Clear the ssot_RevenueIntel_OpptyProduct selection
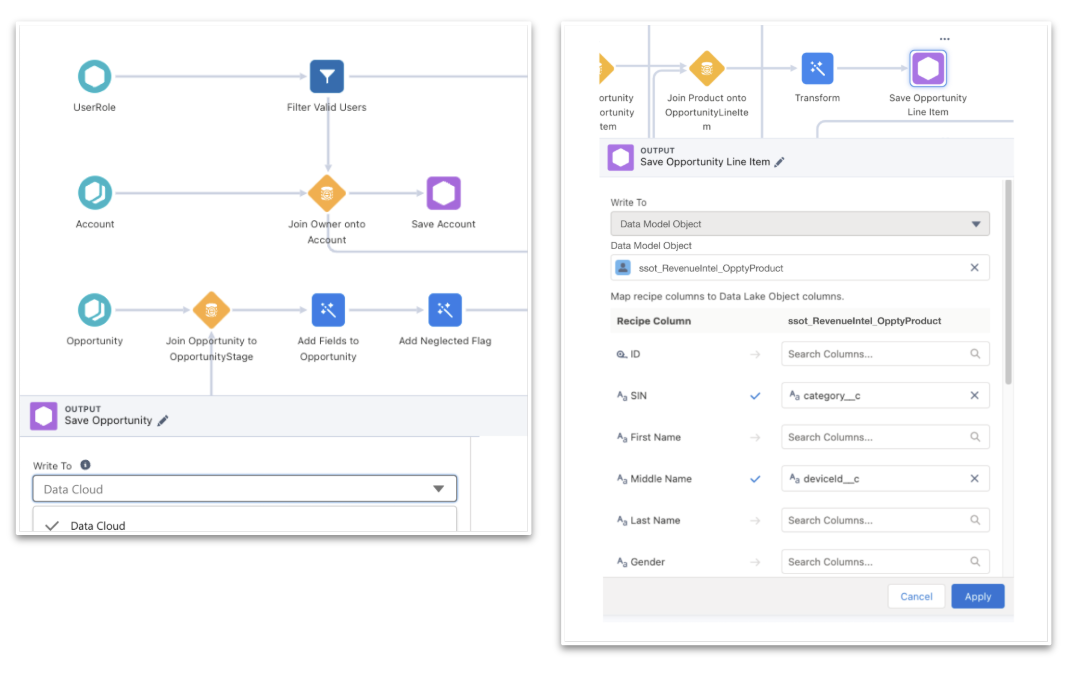Image resolution: width=1070 pixels, height=674 pixels. tap(974, 268)
